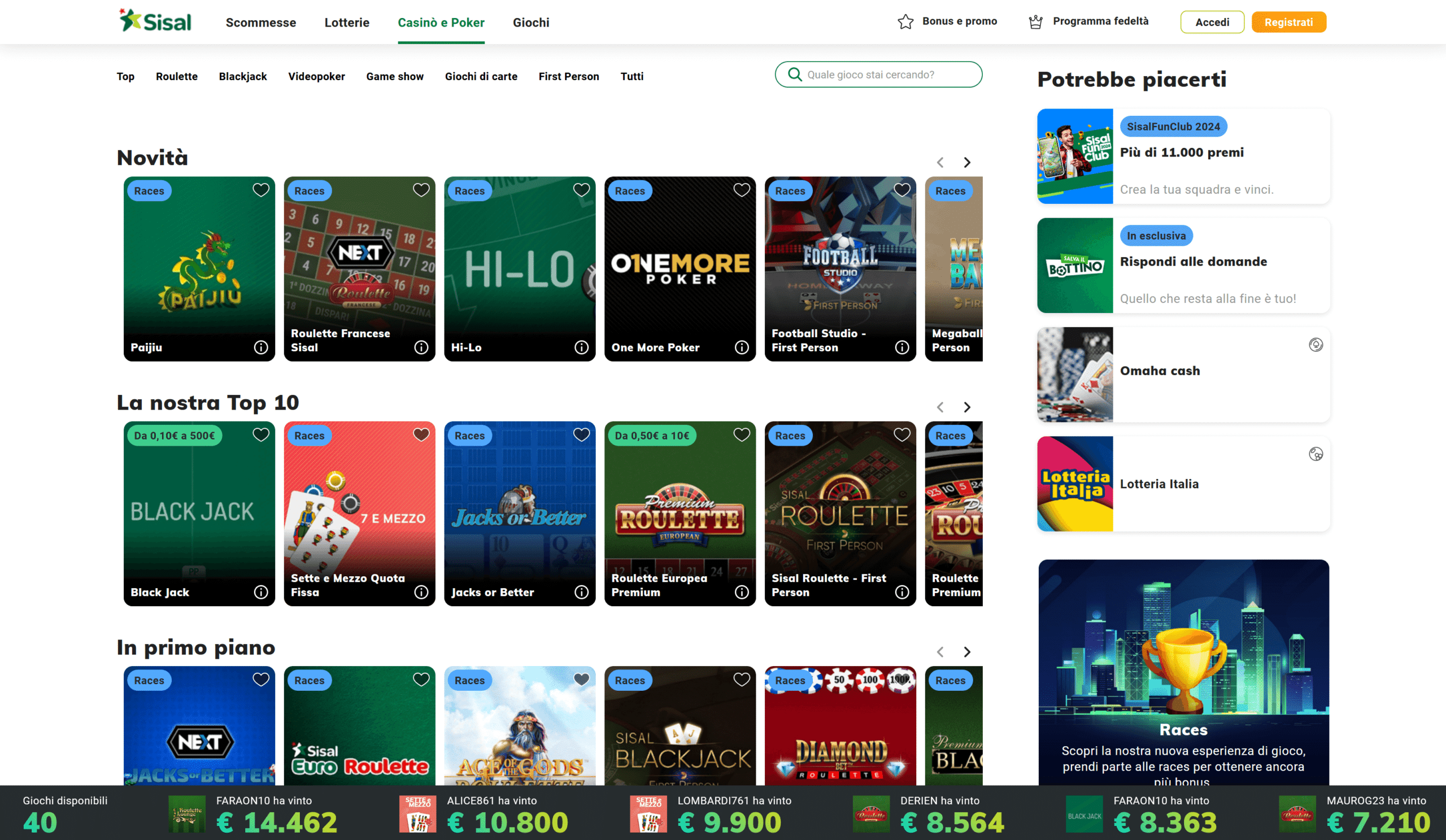The image size is (1446, 840).
Task: Favorite Age of the Gods with the heart
Action: click(581, 680)
